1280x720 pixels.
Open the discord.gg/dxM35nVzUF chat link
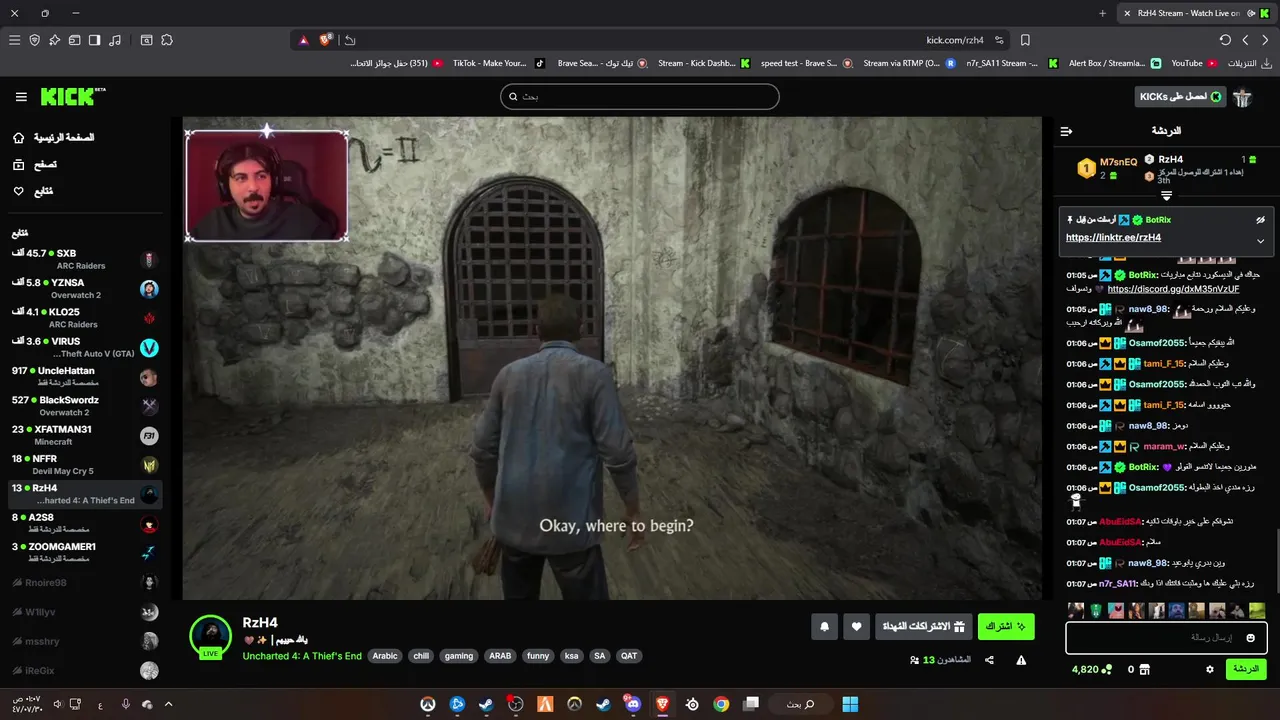click(x=1173, y=289)
